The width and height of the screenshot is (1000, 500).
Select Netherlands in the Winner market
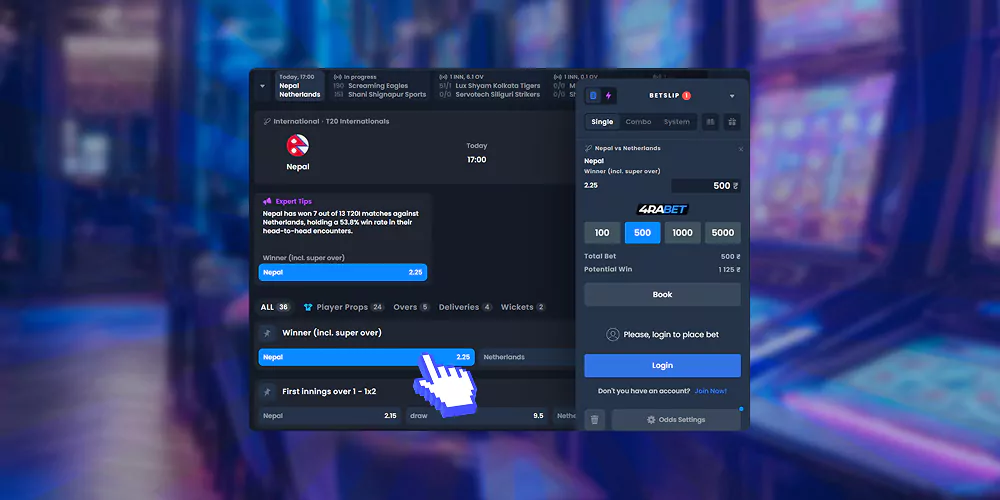(527, 357)
